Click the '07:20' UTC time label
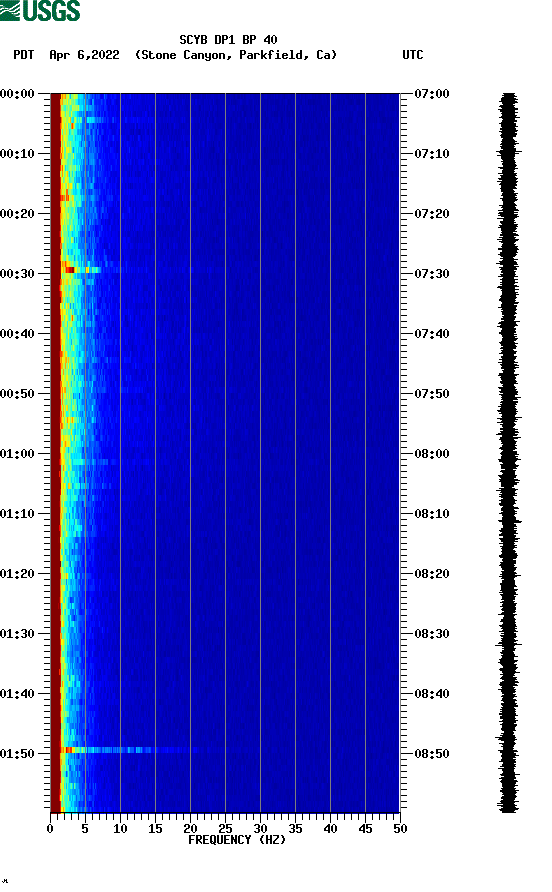 tap(431, 213)
